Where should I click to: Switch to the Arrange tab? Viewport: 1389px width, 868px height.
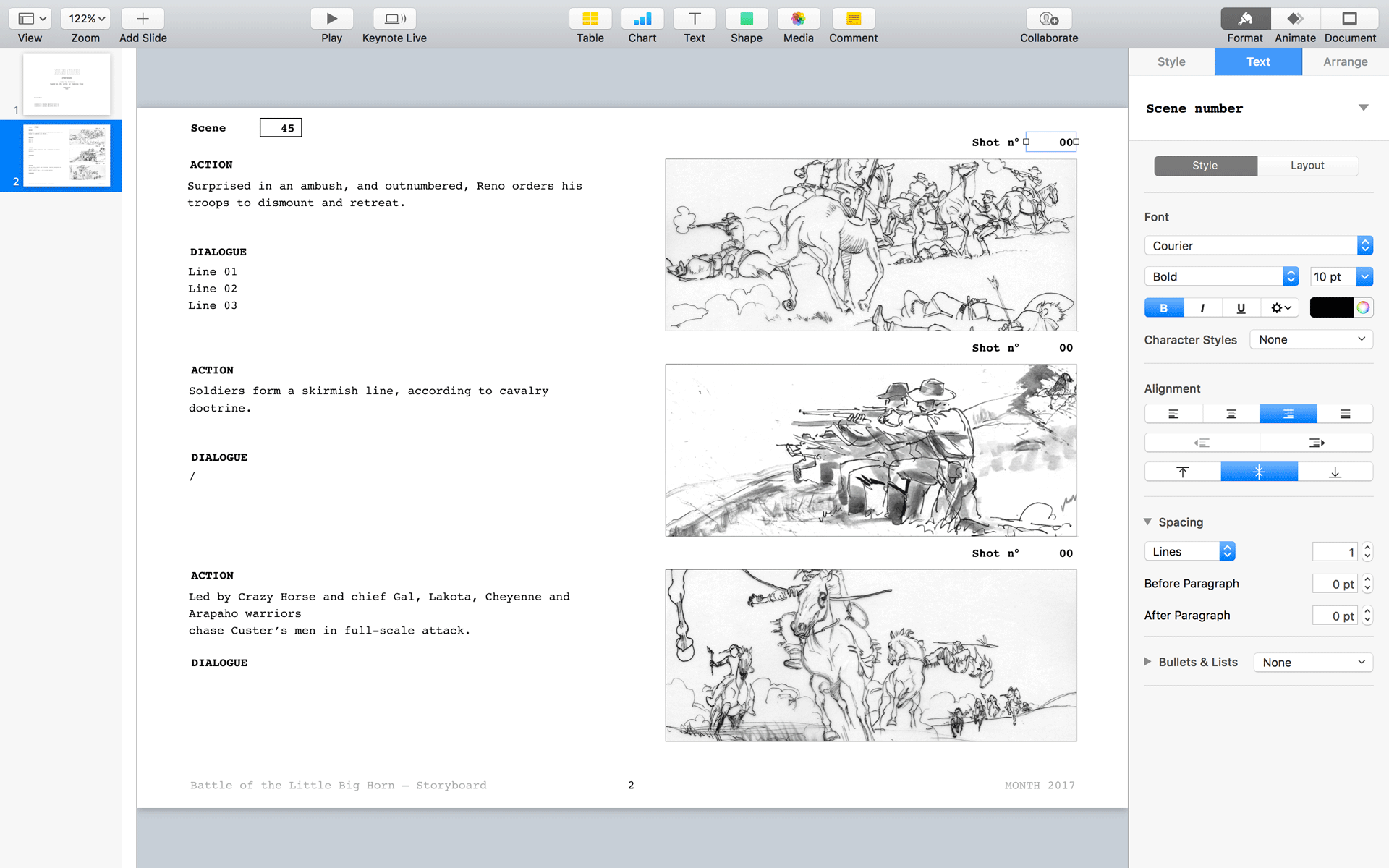pyautogui.click(x=1345, y=62)
